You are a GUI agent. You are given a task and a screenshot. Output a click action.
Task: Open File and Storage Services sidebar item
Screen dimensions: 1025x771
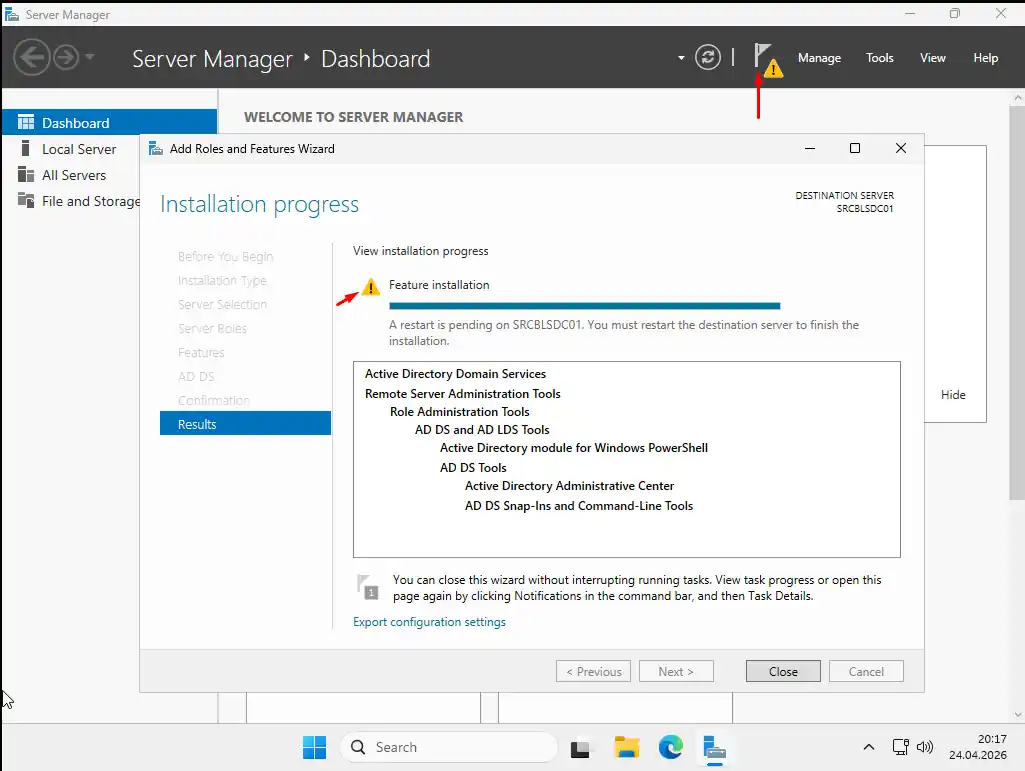pyautogui.click(x=90, y=201)
